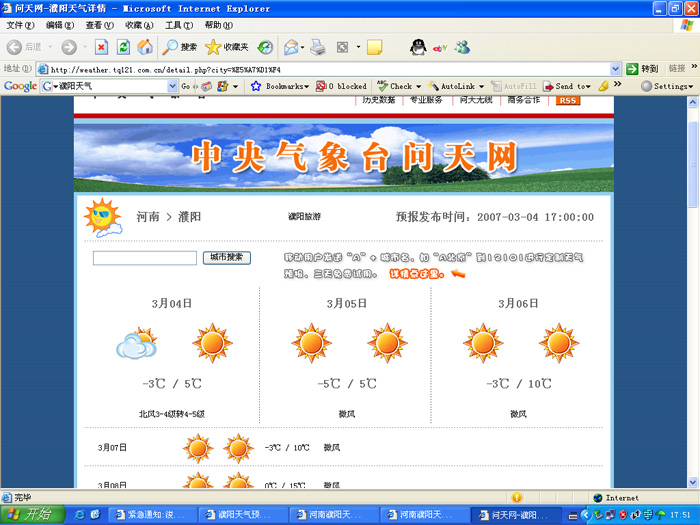Click the 转到 Go button

click(x=642, y=69)
